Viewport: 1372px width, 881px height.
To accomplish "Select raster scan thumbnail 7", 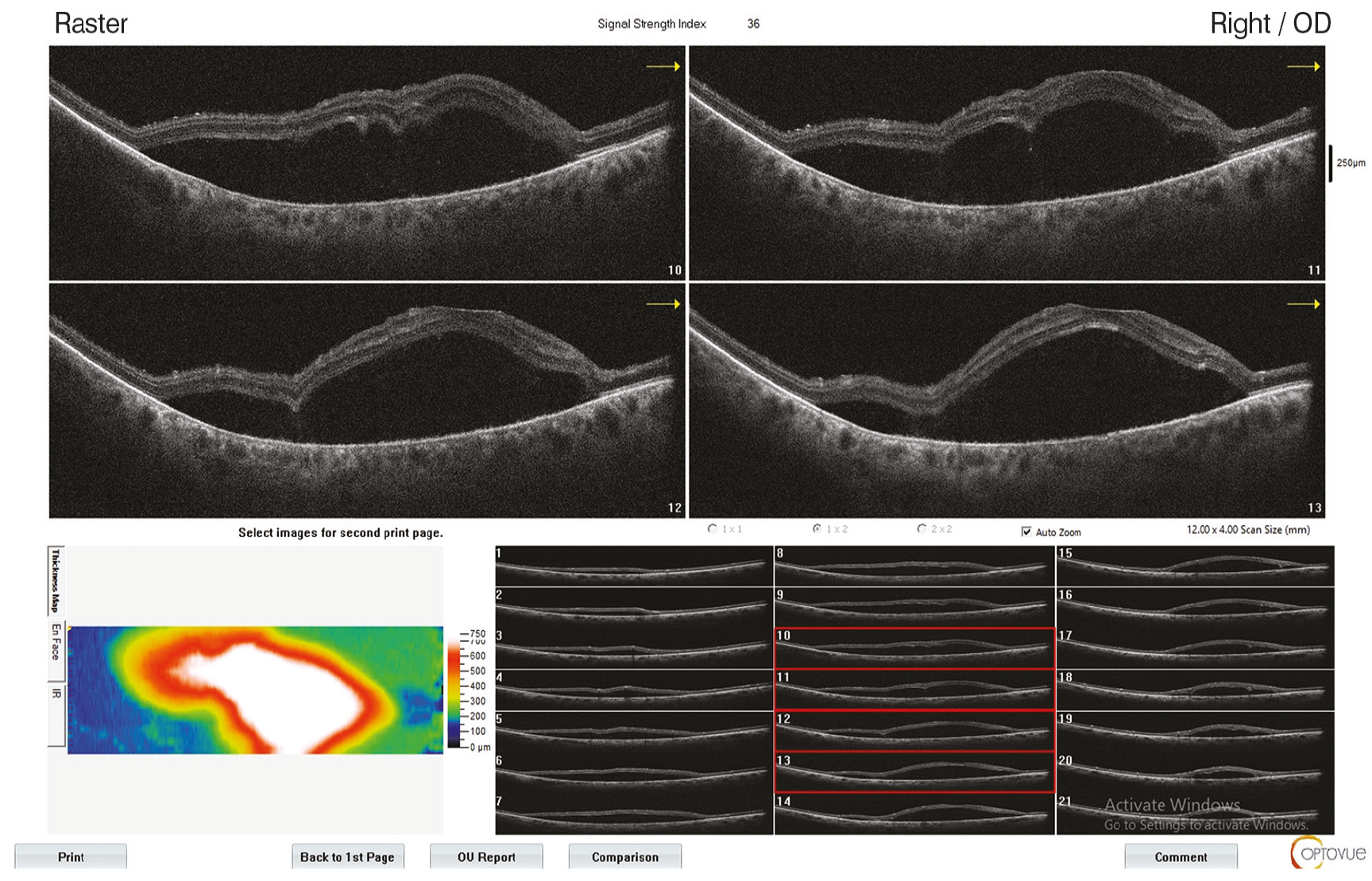I will point(634,813).
